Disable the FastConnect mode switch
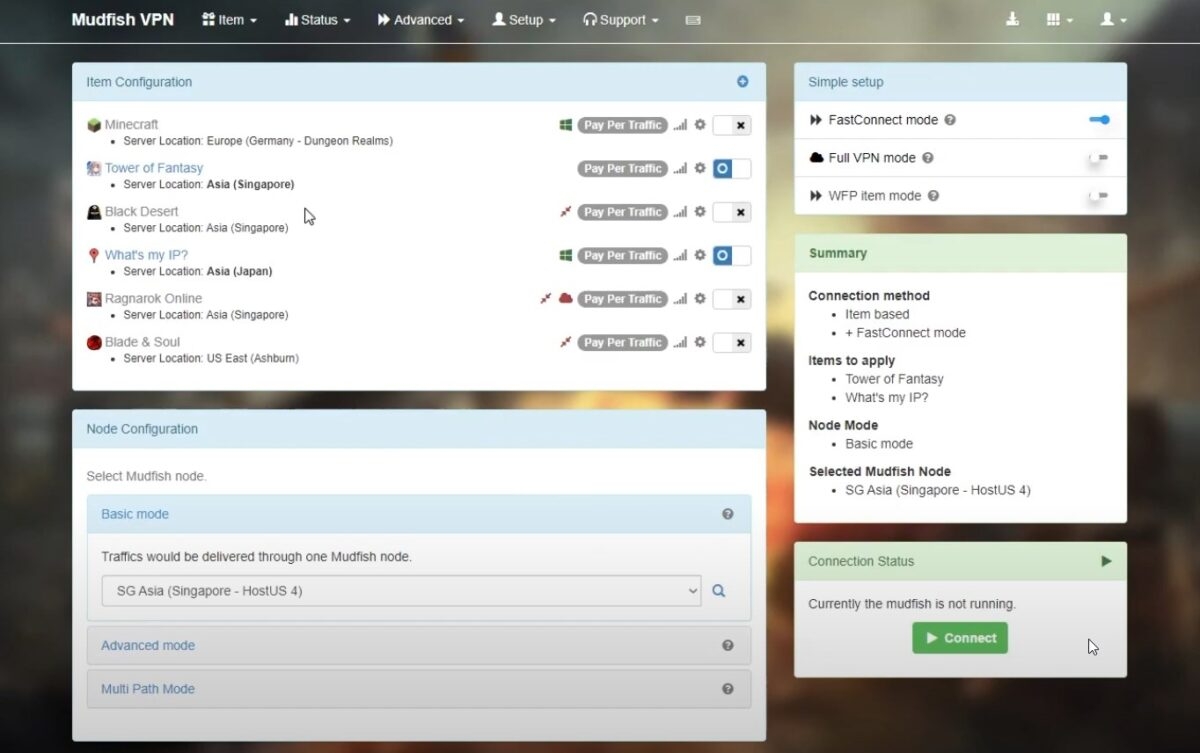The image size is (1200, 753). point(1099,120)
